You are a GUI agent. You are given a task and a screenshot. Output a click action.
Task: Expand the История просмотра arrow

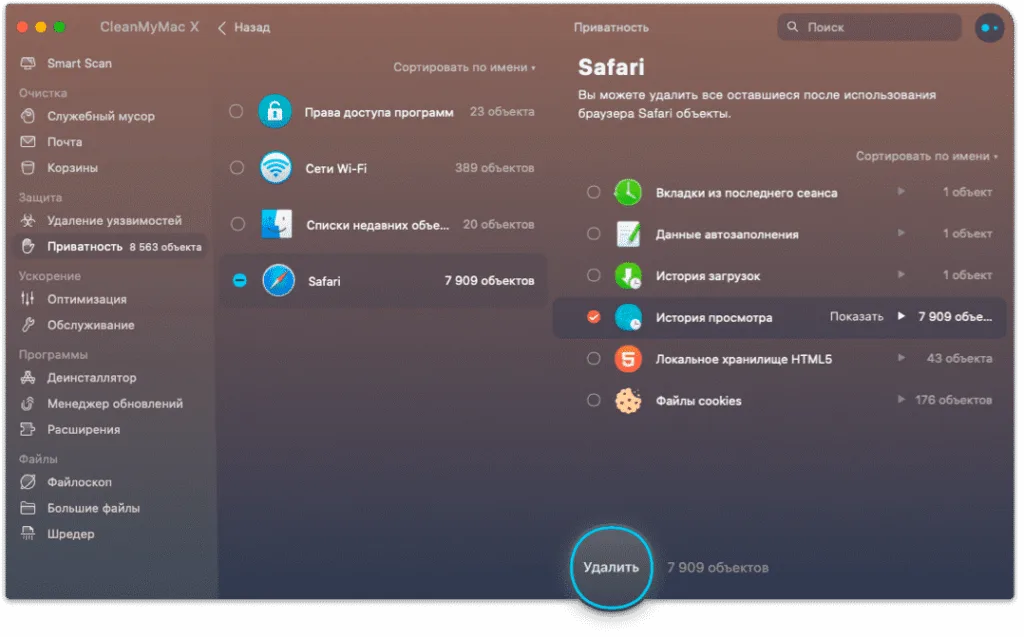click(901, 316)
